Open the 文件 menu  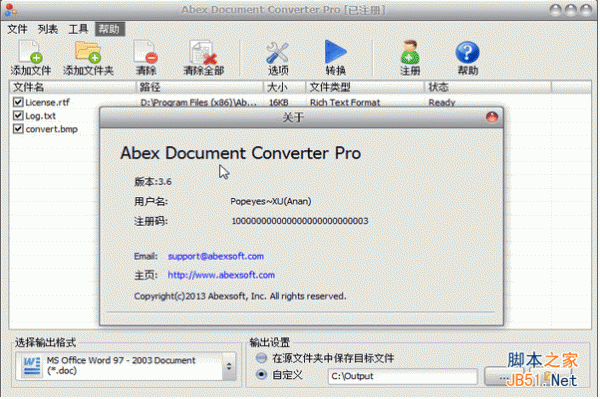pyautogui.click(x=18, y=29)
